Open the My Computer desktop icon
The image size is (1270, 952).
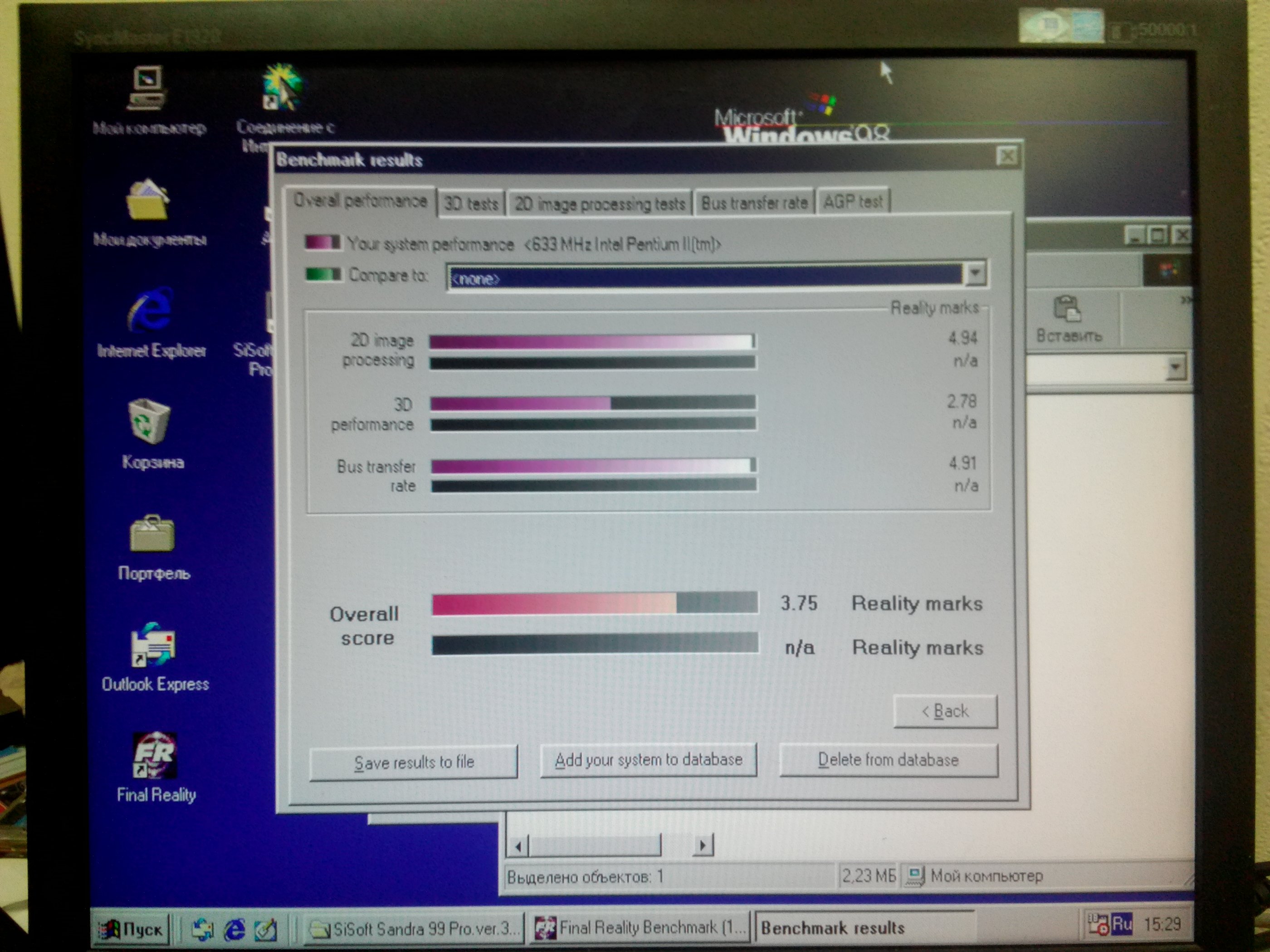pos(147,89)
